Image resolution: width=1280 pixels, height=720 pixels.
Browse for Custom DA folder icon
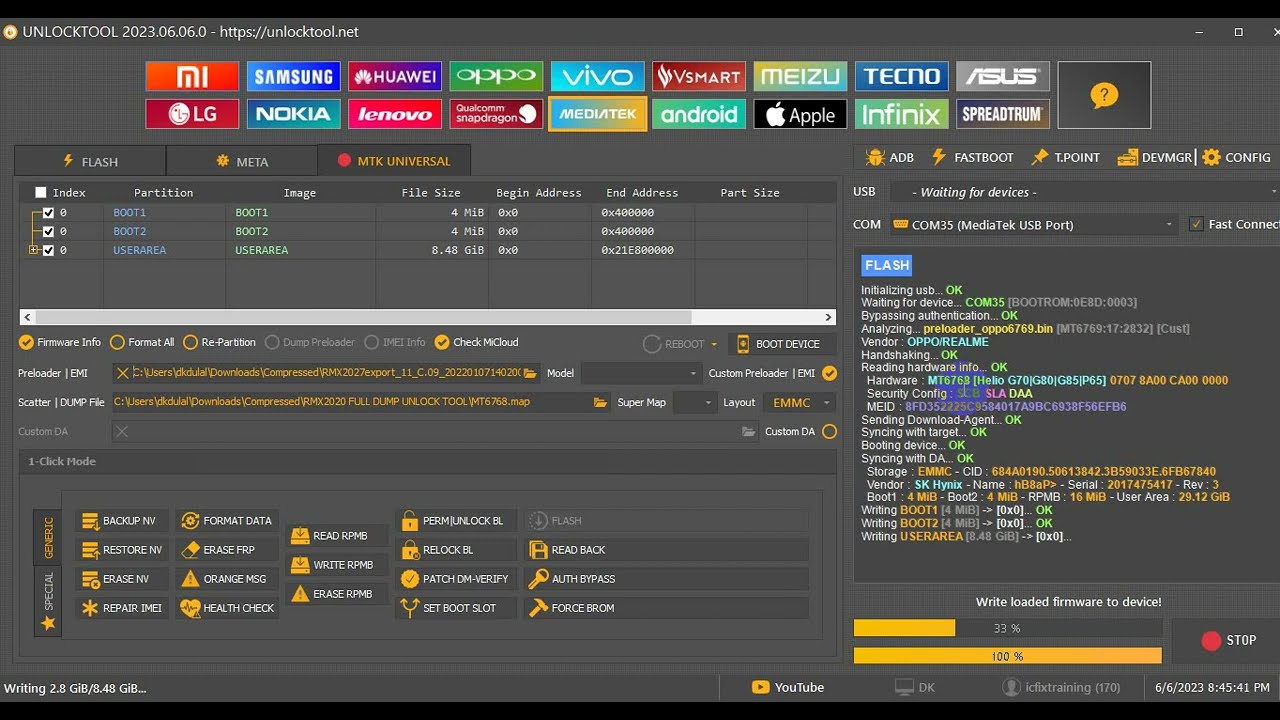748,432
